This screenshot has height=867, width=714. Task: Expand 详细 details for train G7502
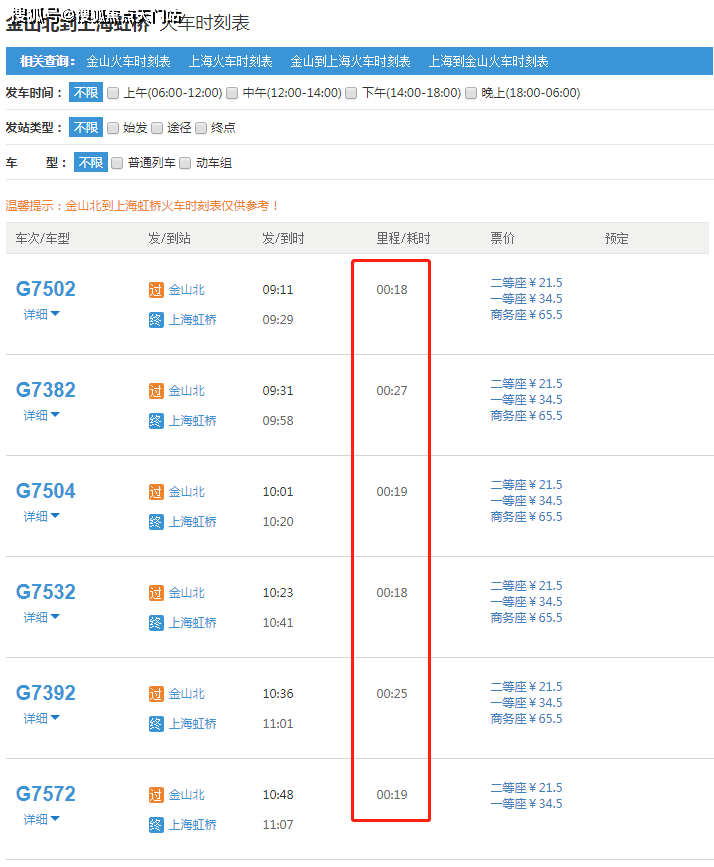[42, 314]
